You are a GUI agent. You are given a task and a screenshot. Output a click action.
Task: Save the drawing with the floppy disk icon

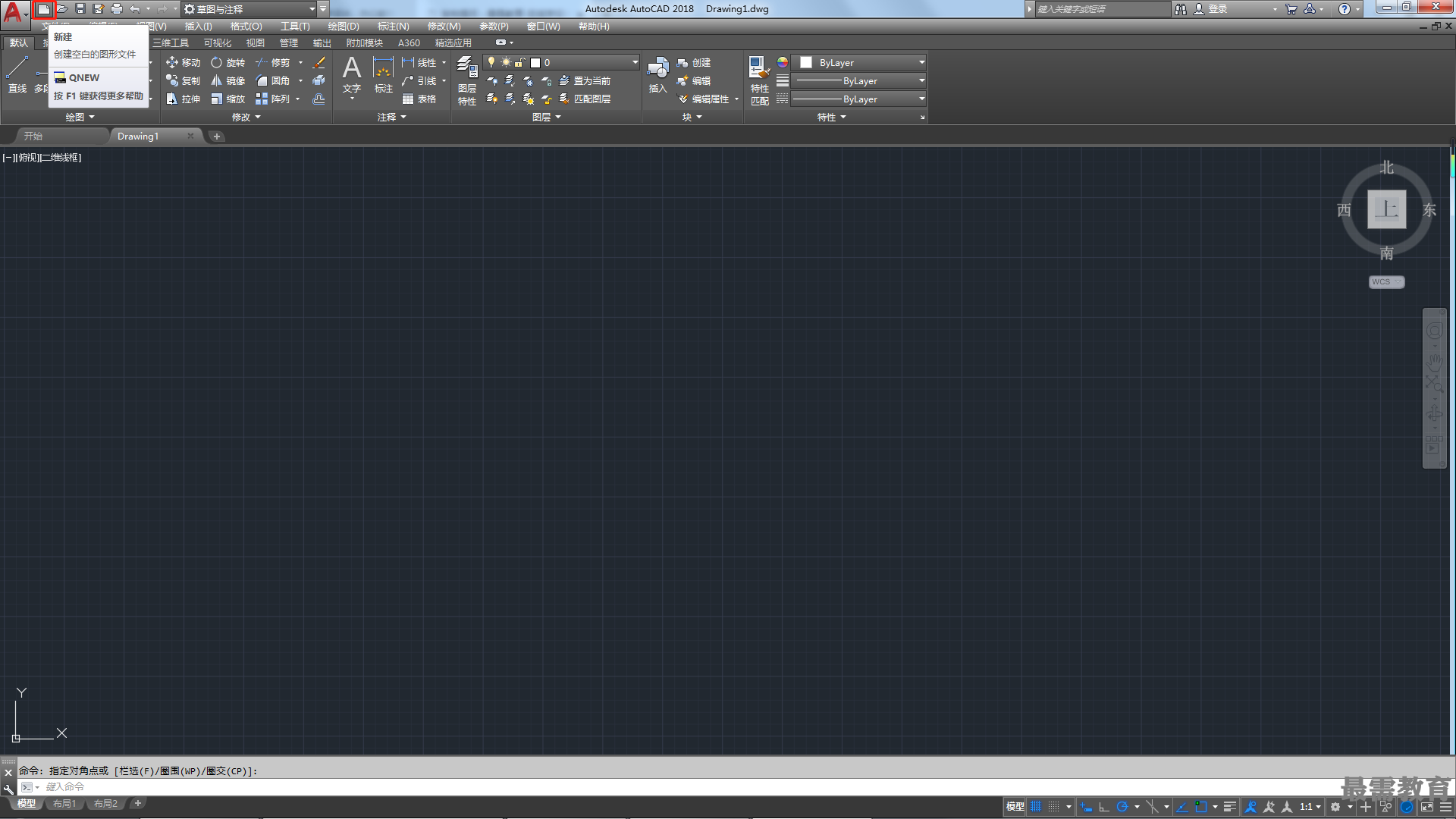tap(80, 9)
